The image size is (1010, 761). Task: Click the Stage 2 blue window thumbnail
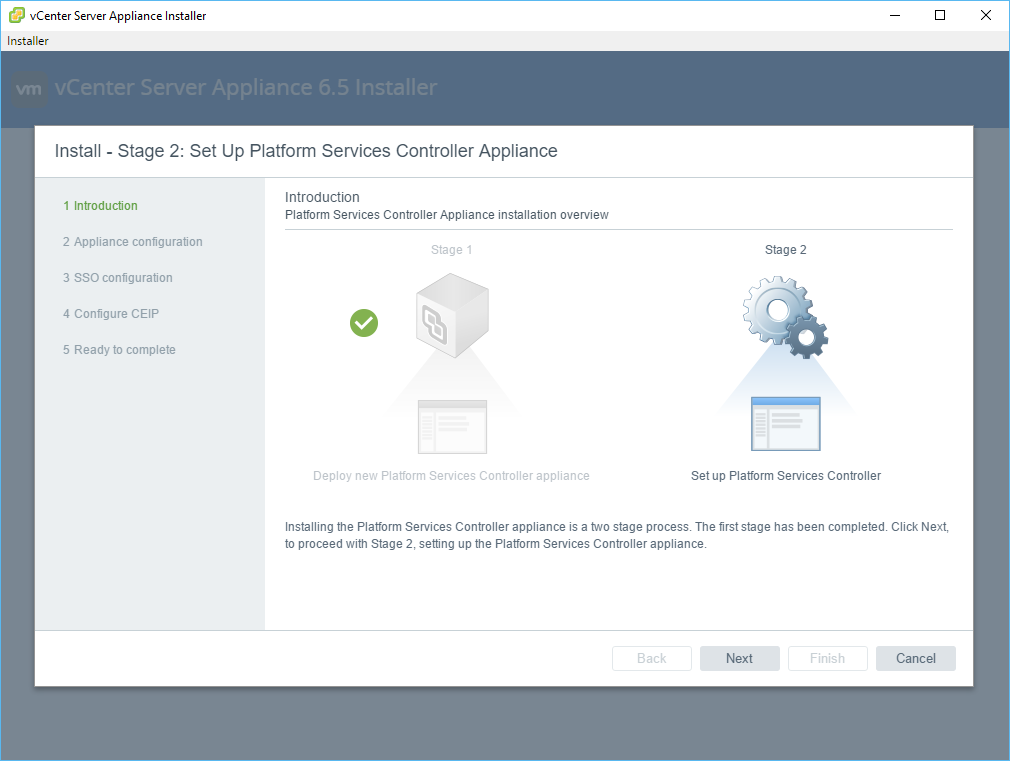pos(786,424)
